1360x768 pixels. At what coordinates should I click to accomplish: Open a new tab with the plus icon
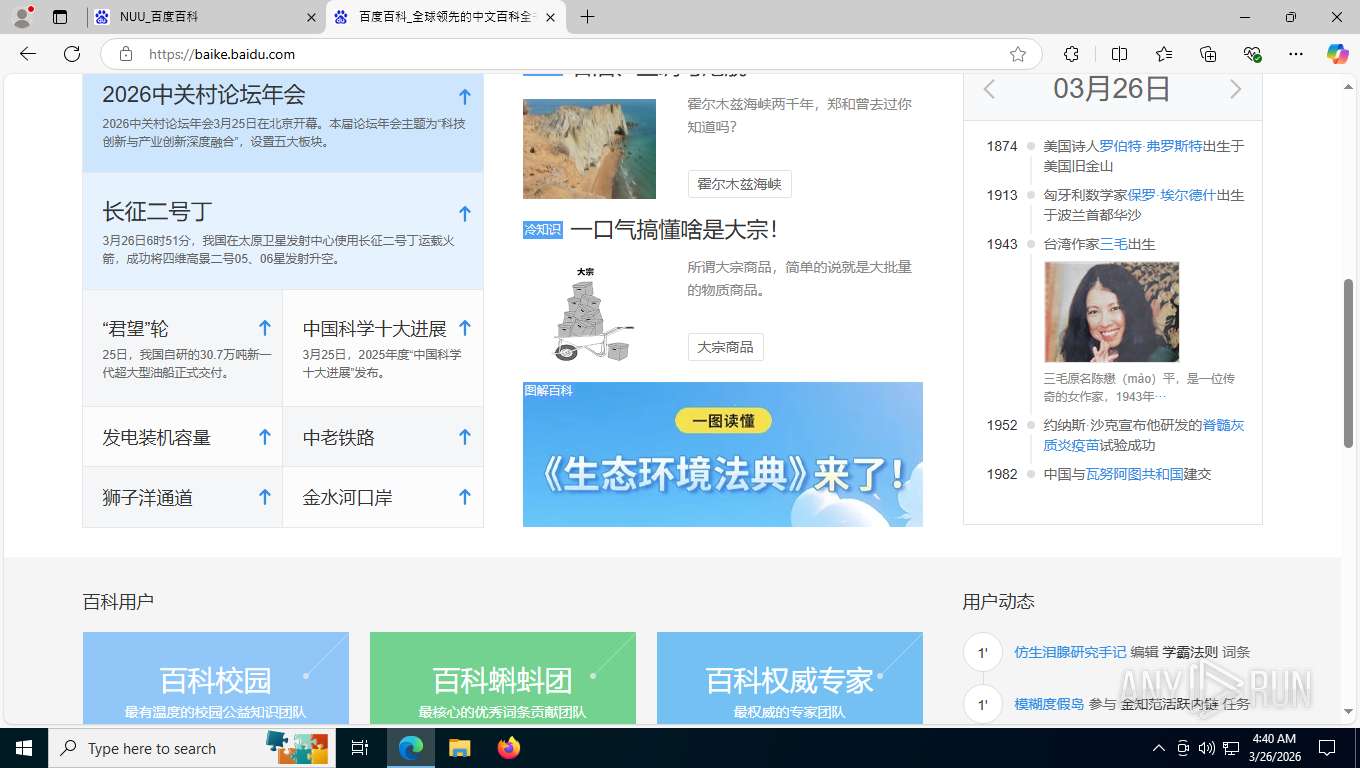pos(587,17)
